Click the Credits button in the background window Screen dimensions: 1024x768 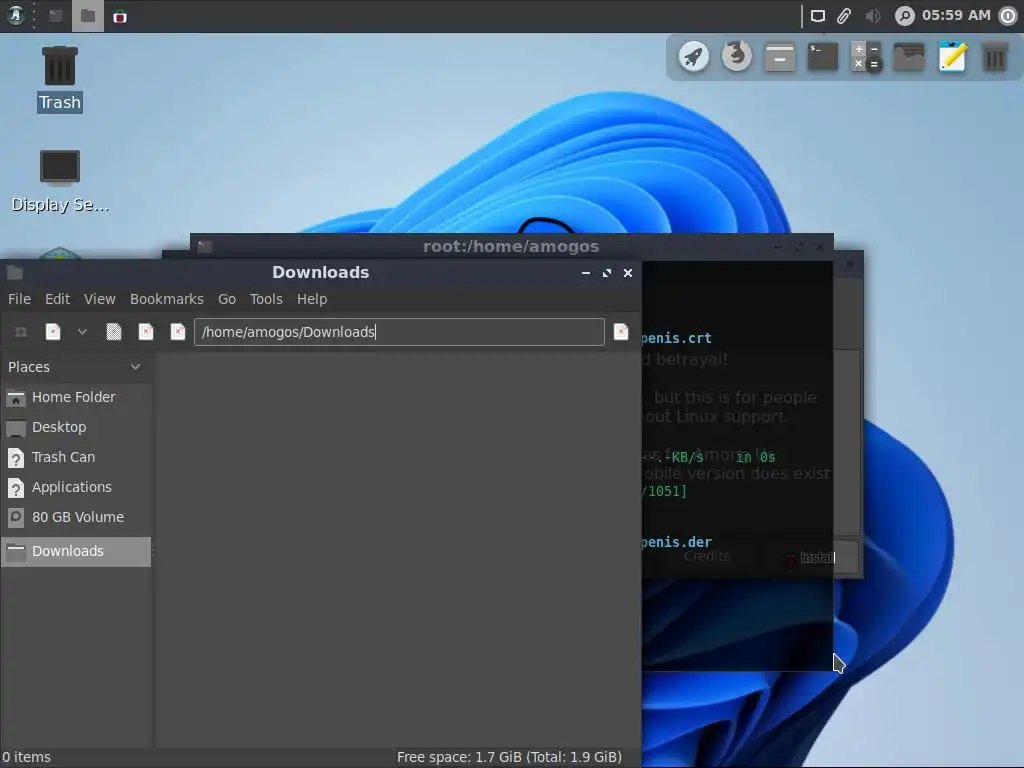(707, 556)
